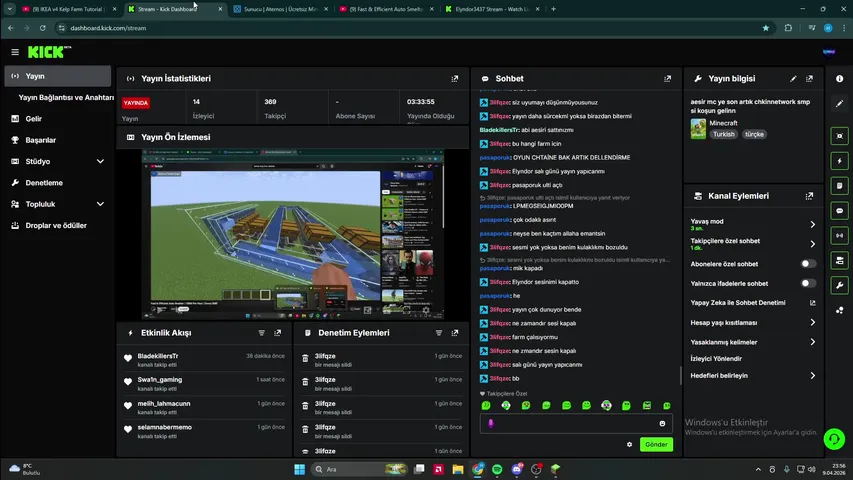
Task: Toggle Yalnızca ifadelerle sohbet switch
Action: click(x=808, y=284)
